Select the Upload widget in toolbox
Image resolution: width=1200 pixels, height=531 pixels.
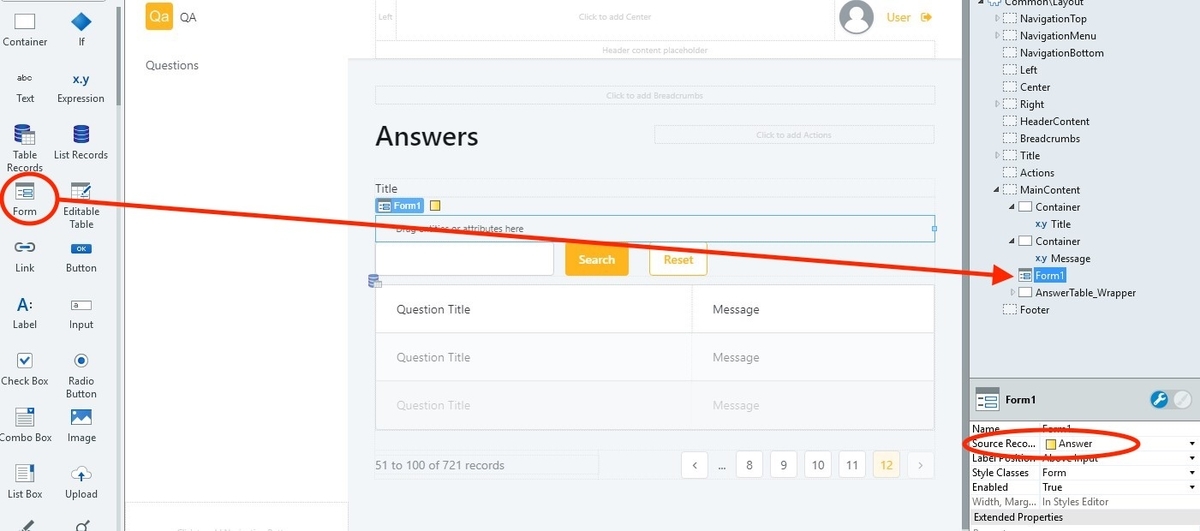[81, 482]
